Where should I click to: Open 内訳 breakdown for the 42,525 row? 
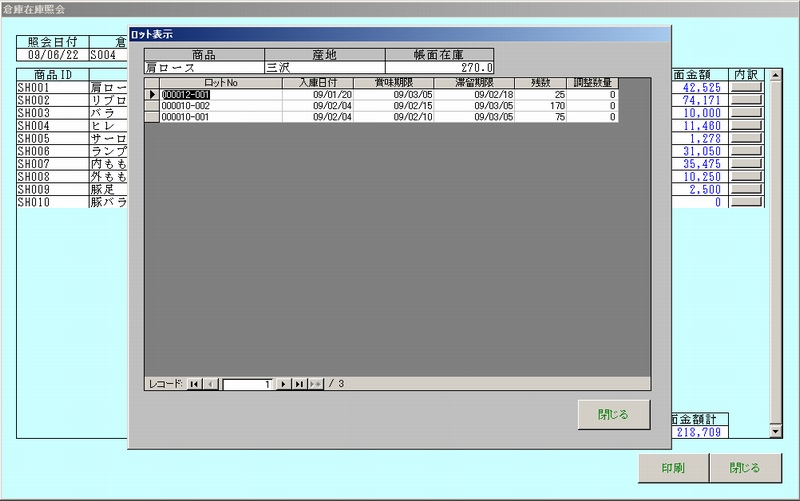point(746,88)
